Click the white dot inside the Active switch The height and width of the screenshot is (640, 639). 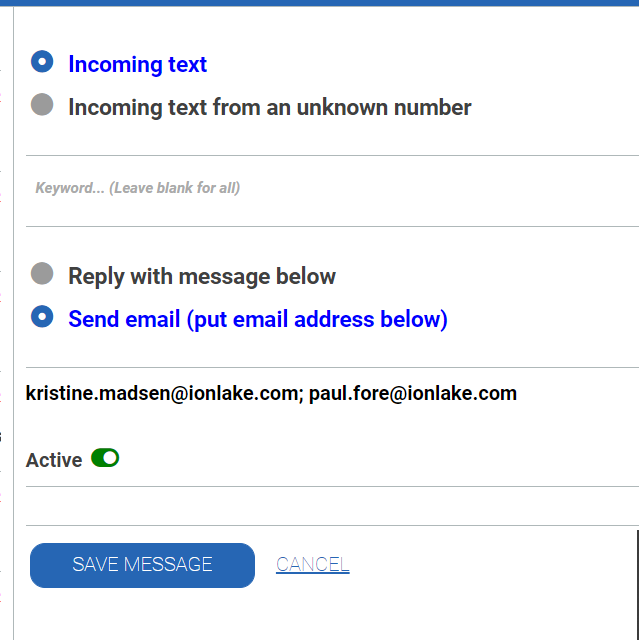[111, 458]
